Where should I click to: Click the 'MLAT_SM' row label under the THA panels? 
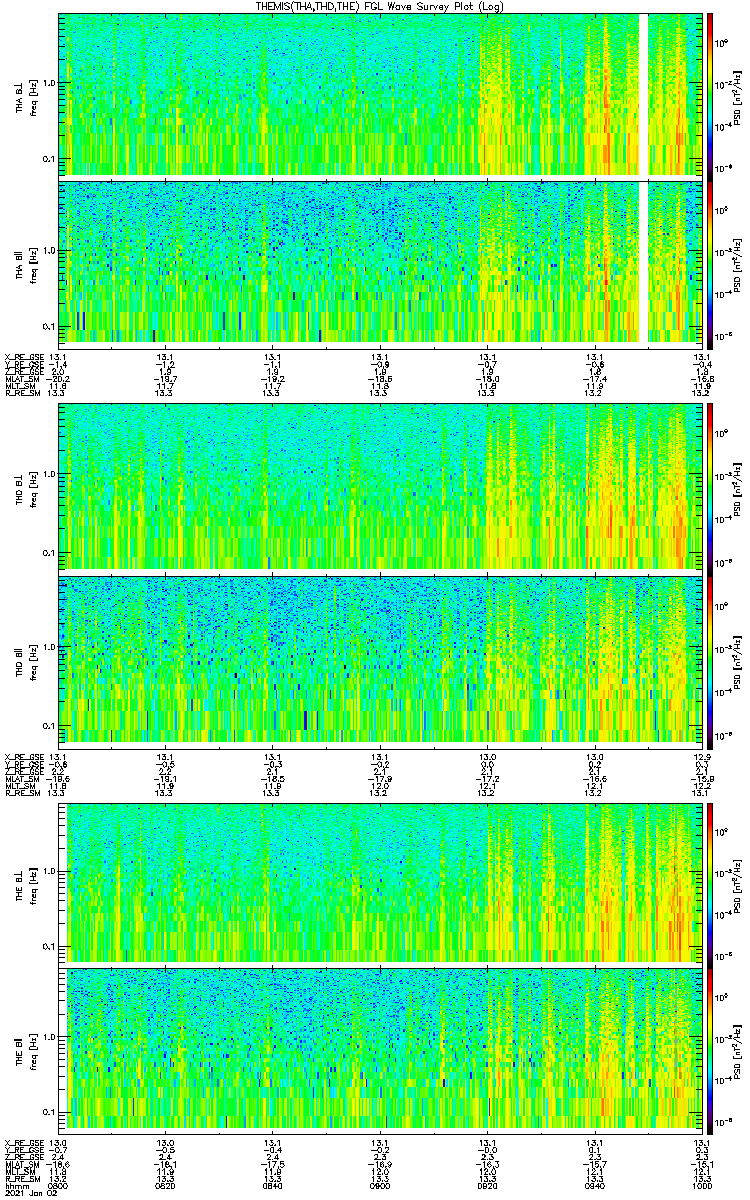21,379
